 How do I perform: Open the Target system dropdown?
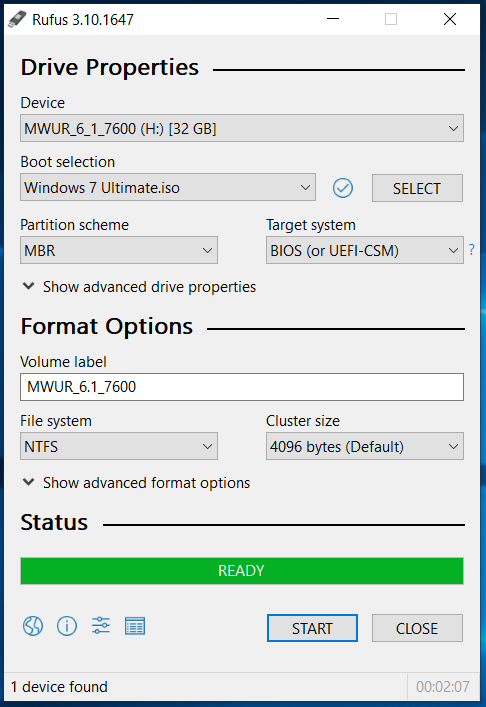click(x=365, y=250)
